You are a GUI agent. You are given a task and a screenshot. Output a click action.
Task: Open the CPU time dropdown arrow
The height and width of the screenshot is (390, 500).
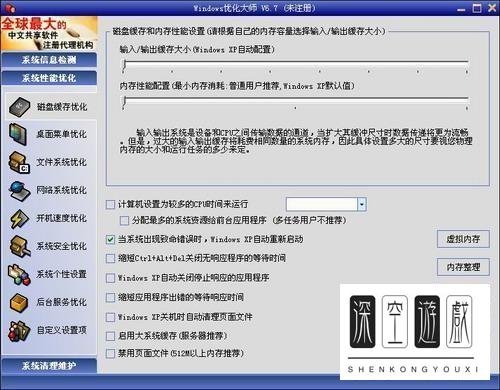[x=362, y=204]
